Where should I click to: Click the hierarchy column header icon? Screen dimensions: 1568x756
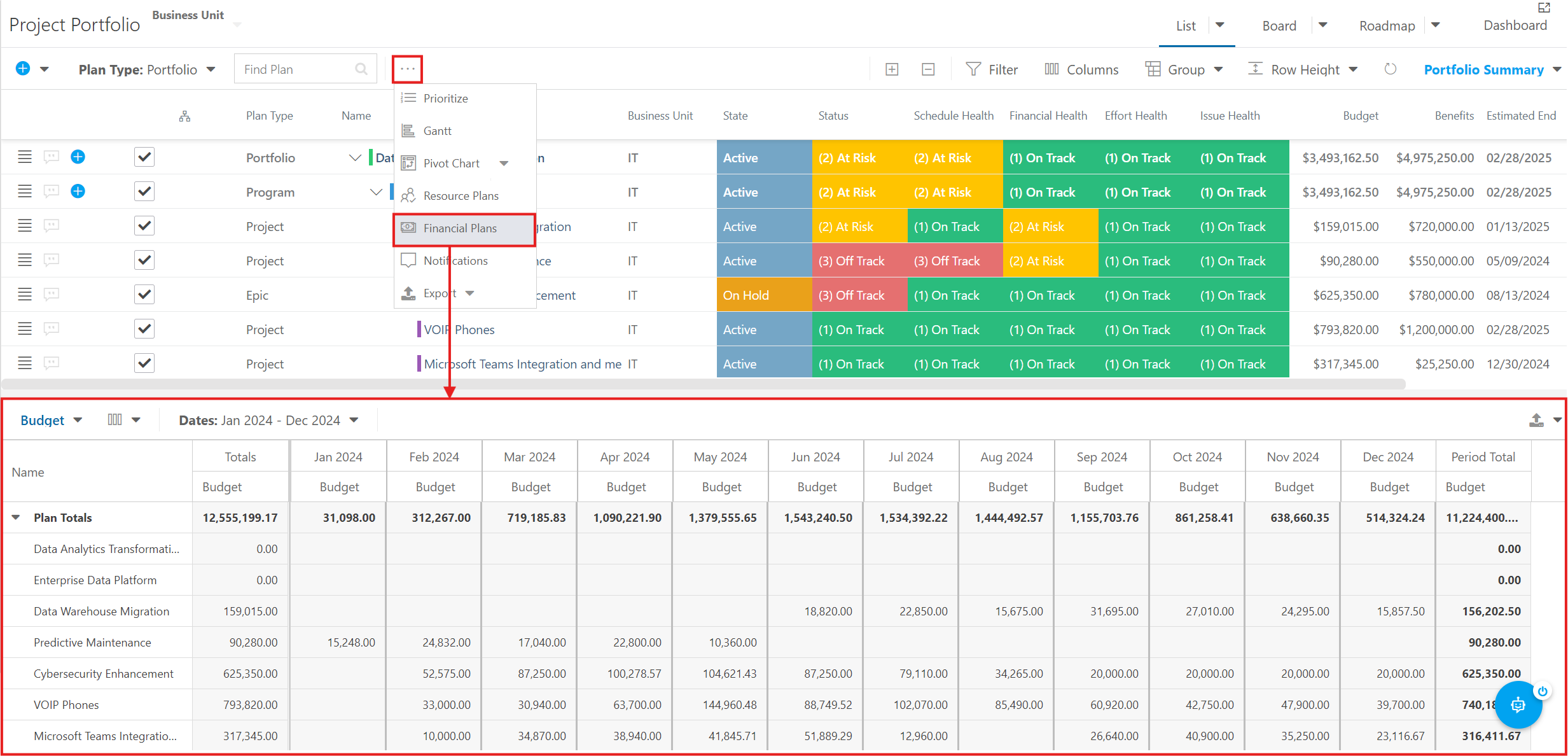[x=184, y=116]
